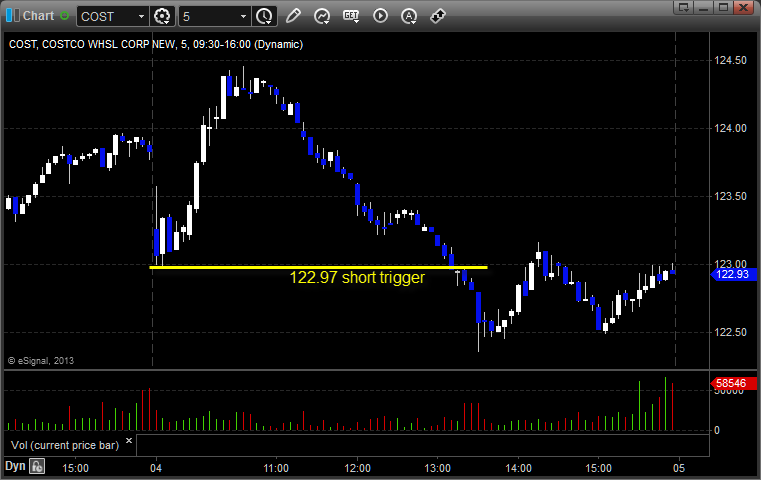Screen dimensions: 761x480
Task: Open the circled A alerts menu
Action: (409, 16)
